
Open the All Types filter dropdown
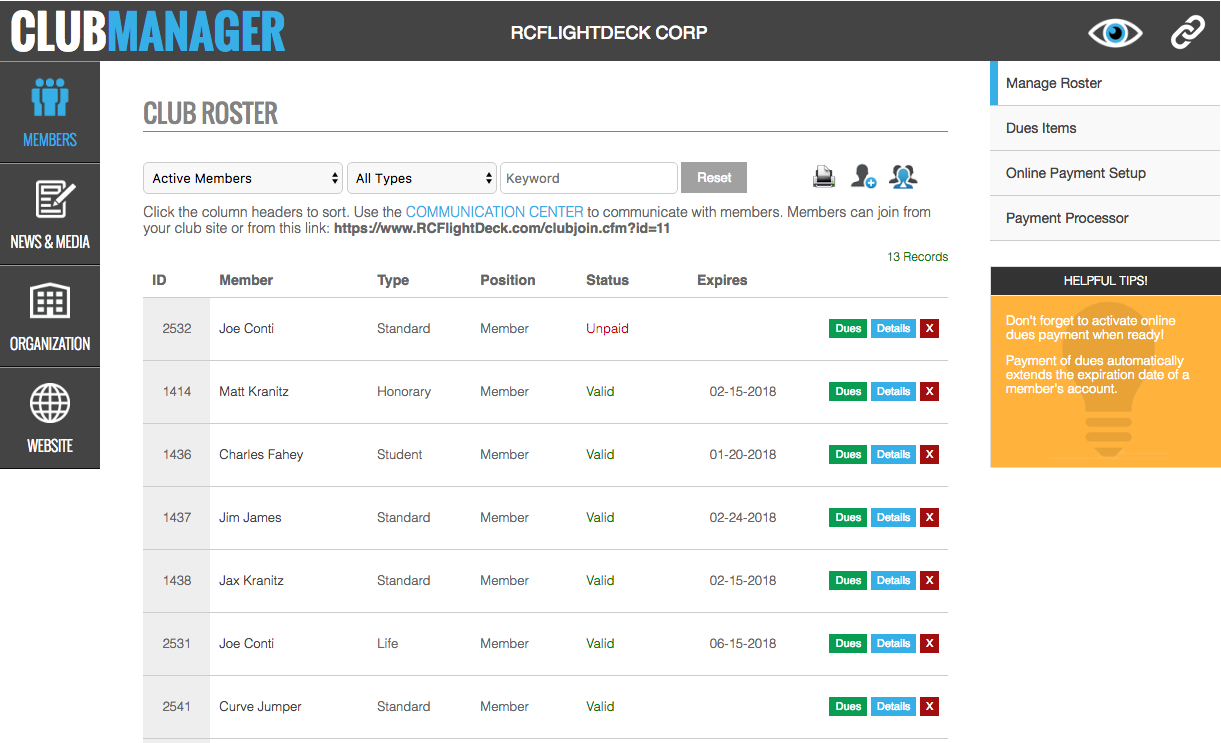pos(422,178)
